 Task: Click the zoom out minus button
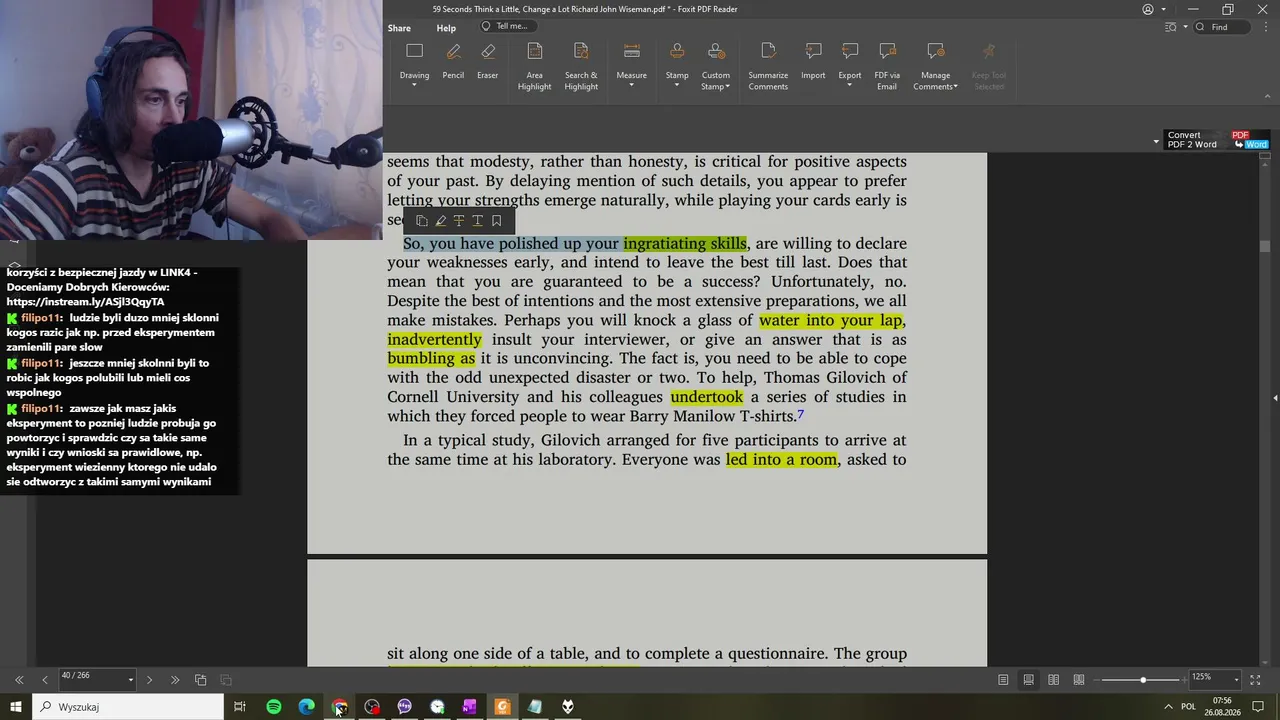1094,680
